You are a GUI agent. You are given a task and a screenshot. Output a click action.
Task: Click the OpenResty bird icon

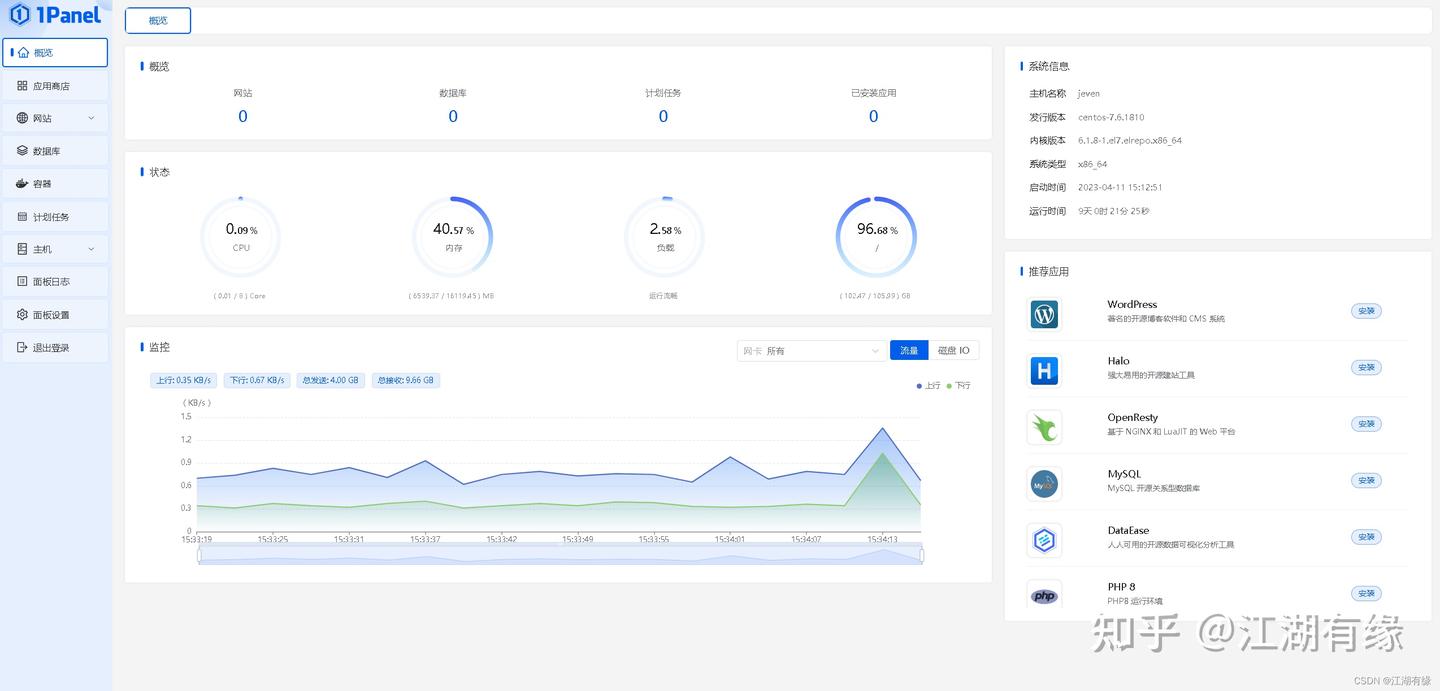1044,428
